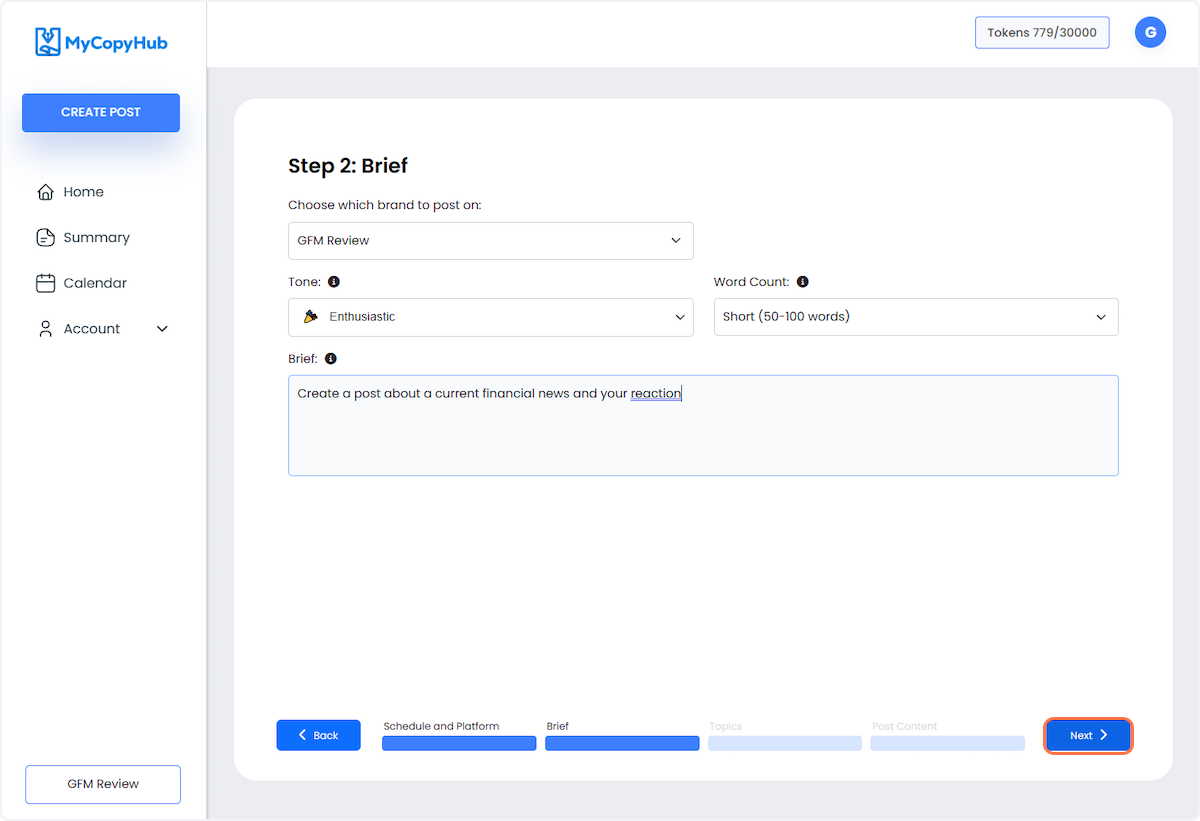Screen dimensions: 1200x821
Task: Click the MyCopyHub logo
Action: click(101, 42)
